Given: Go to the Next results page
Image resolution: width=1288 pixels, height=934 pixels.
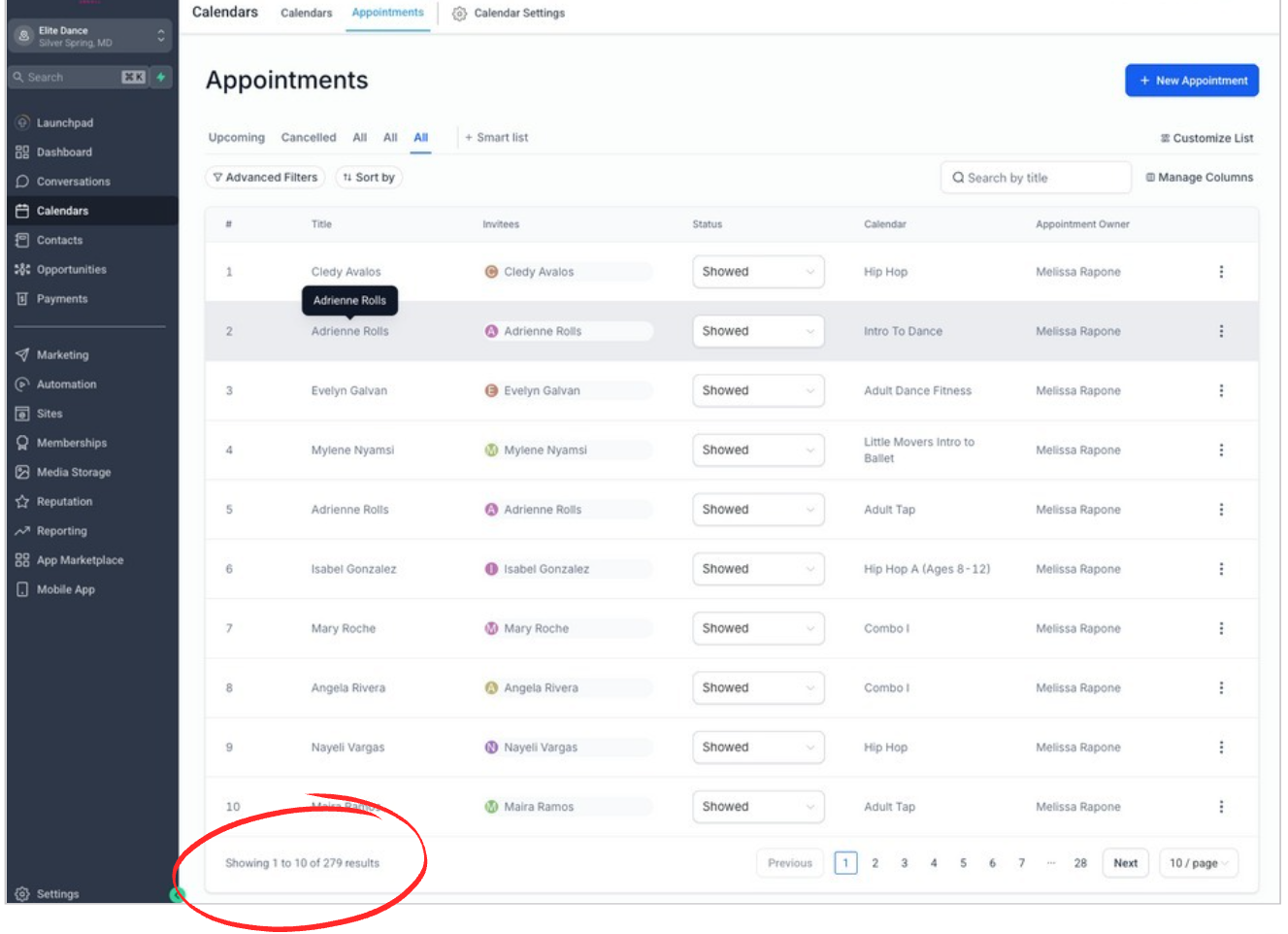Looking at the screenshot, I should pos(1126,863).
